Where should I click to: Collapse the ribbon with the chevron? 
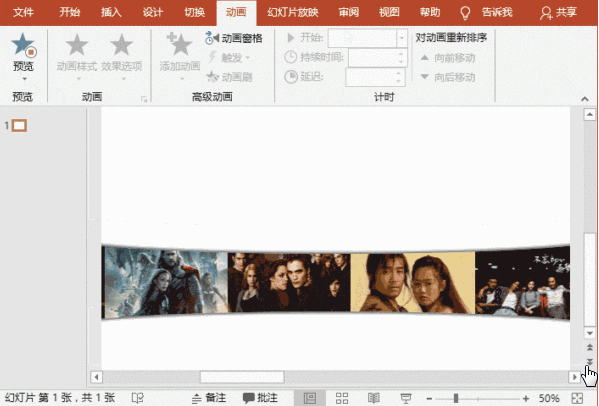pyautogui.click(x=585, y=99)
